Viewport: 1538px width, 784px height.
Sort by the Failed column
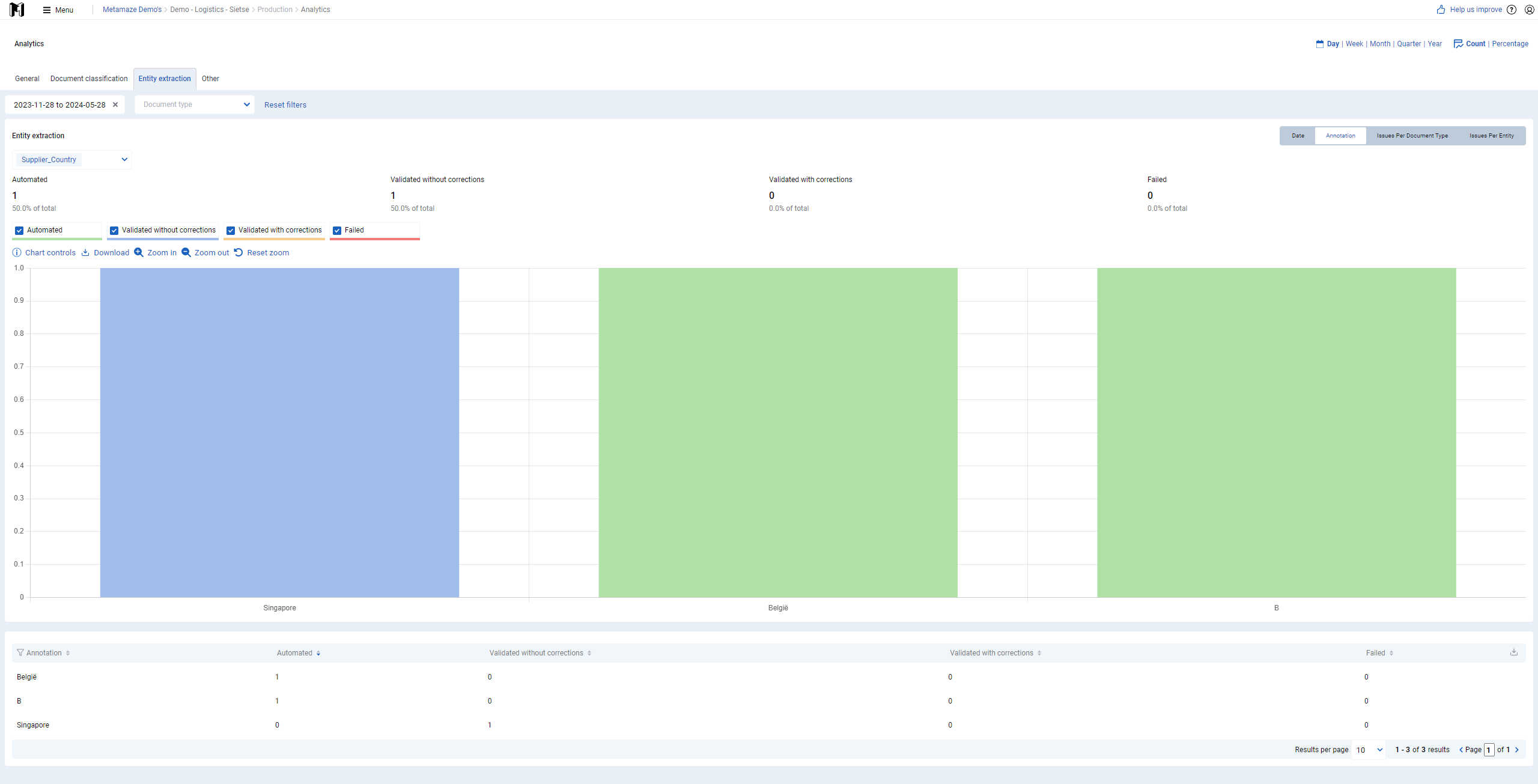coord(1379,653)
